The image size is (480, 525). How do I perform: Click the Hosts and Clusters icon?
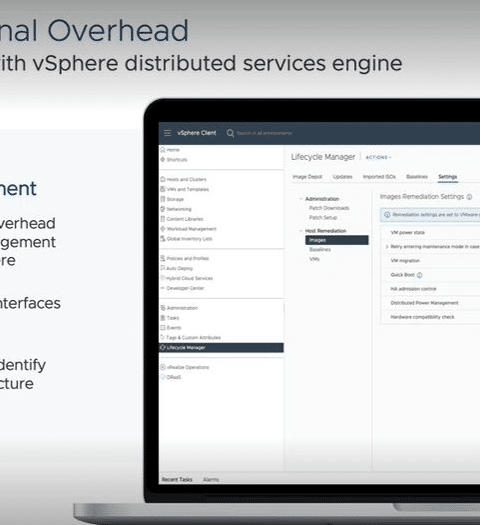[163, 179]
